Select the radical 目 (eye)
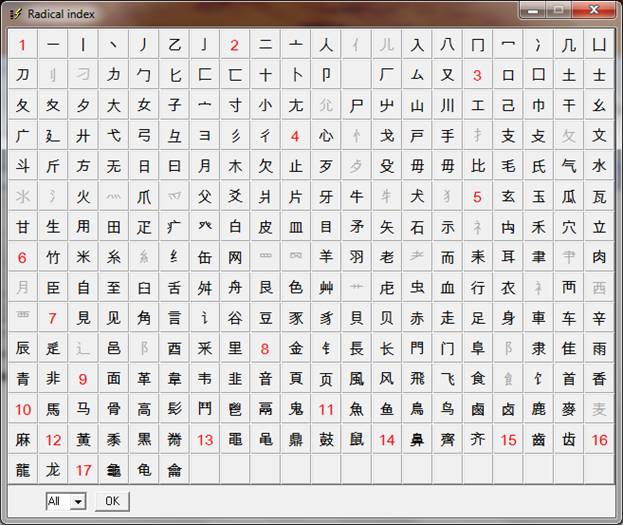The image size is (623, 525). click(x=326, y=227)
